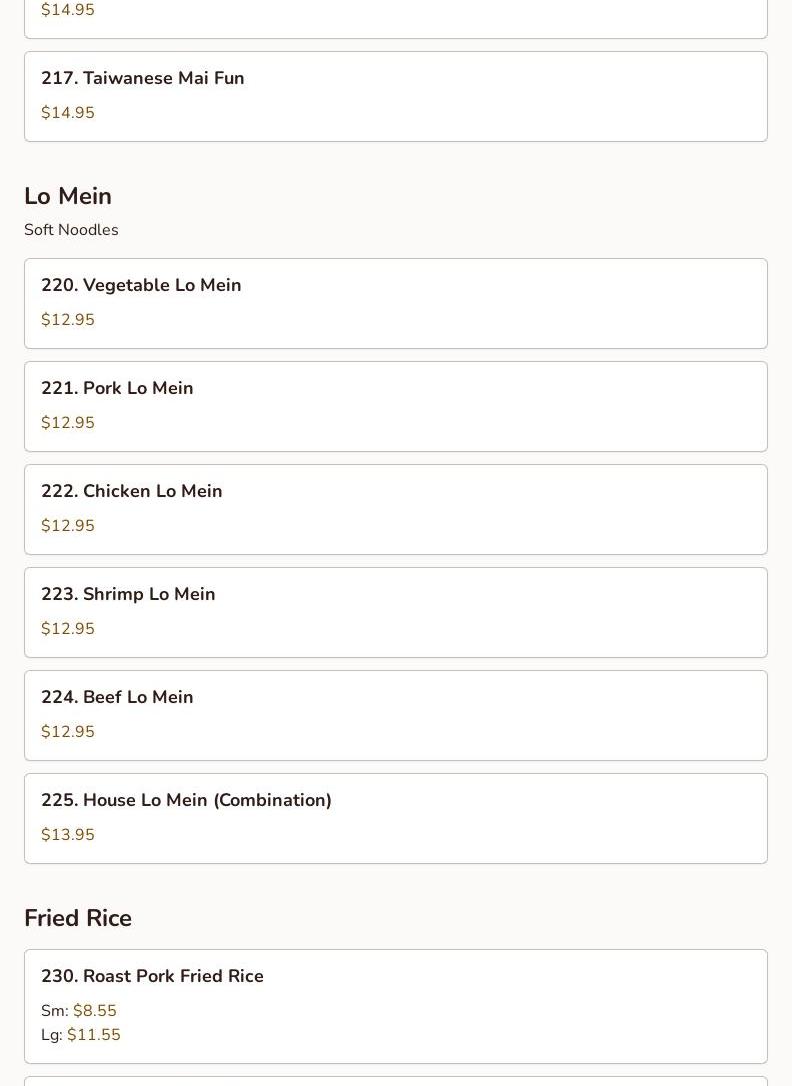Click the Chicken Lo Mein $12.95 price

click(68, 526)
